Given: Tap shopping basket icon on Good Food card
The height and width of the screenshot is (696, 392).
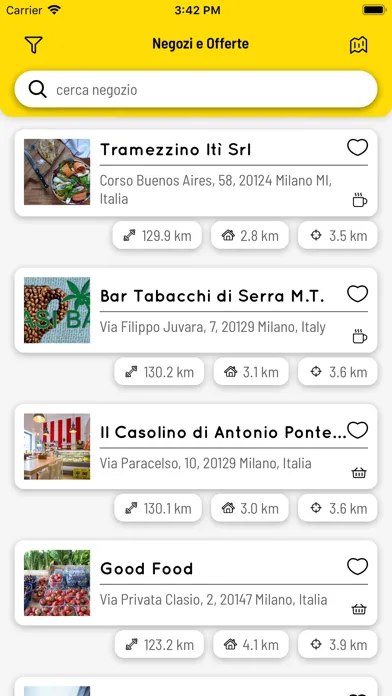Looking at the screenshot, I should click(359, 609).
